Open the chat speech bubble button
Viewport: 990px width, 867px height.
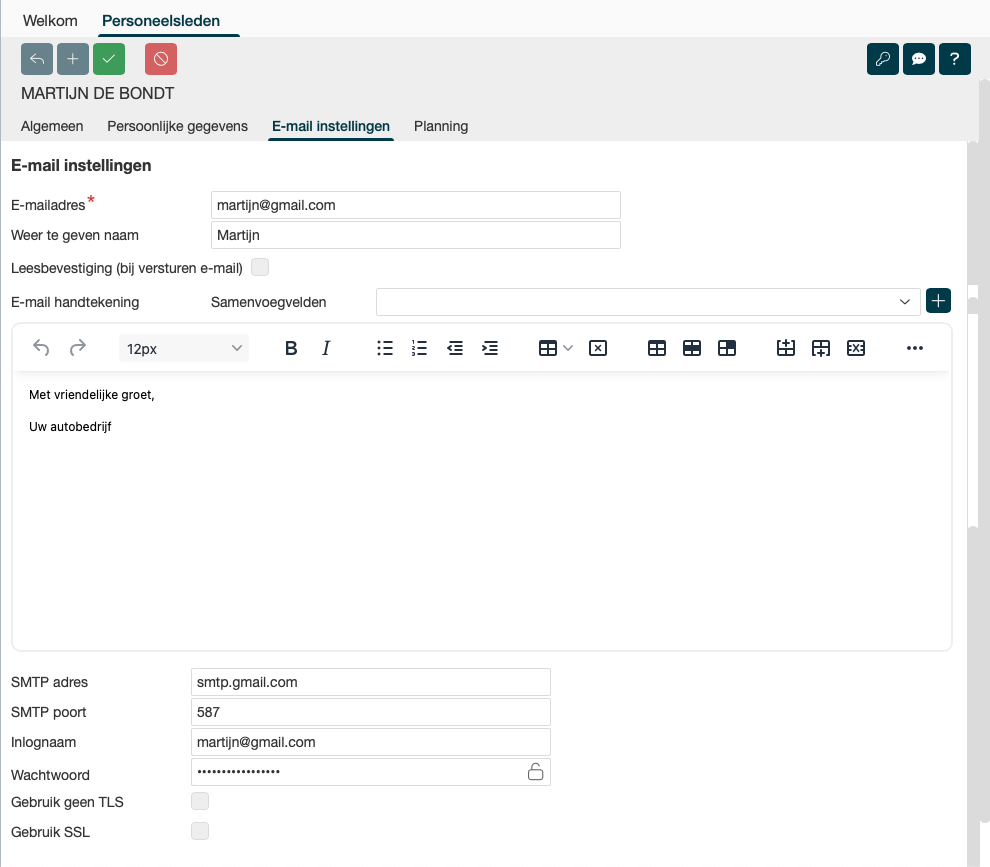pyautogui.click(x=919, y=59)
